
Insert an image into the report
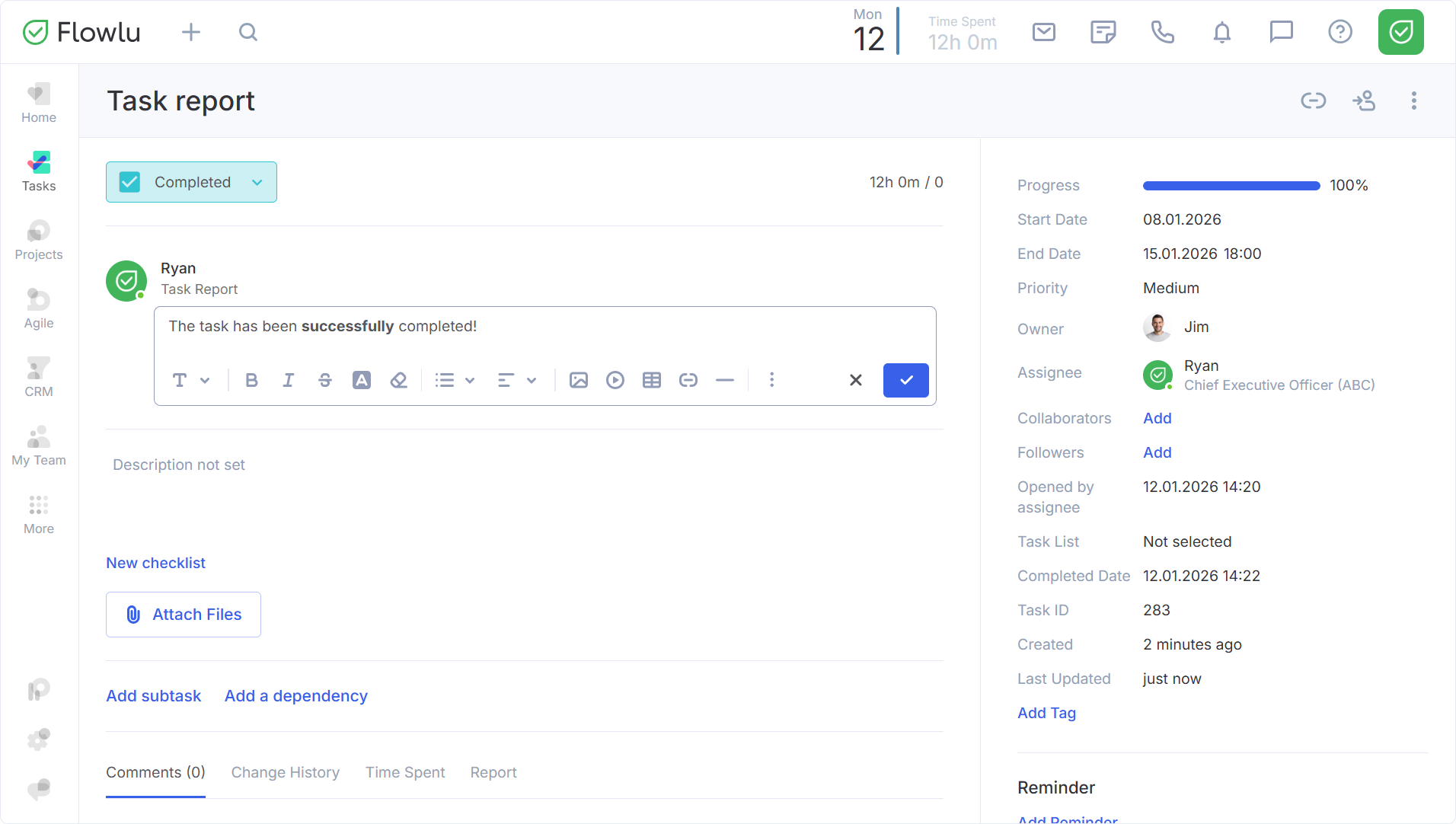pyautogui.click(x=578, y=380)
